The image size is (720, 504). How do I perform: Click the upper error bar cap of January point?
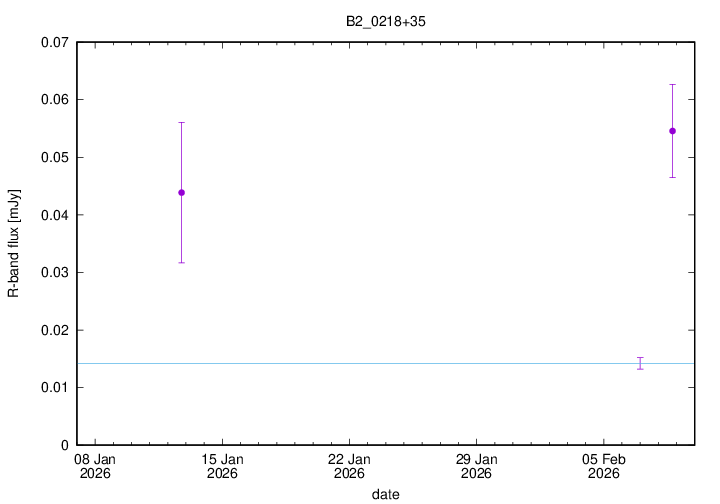point(181,122)
